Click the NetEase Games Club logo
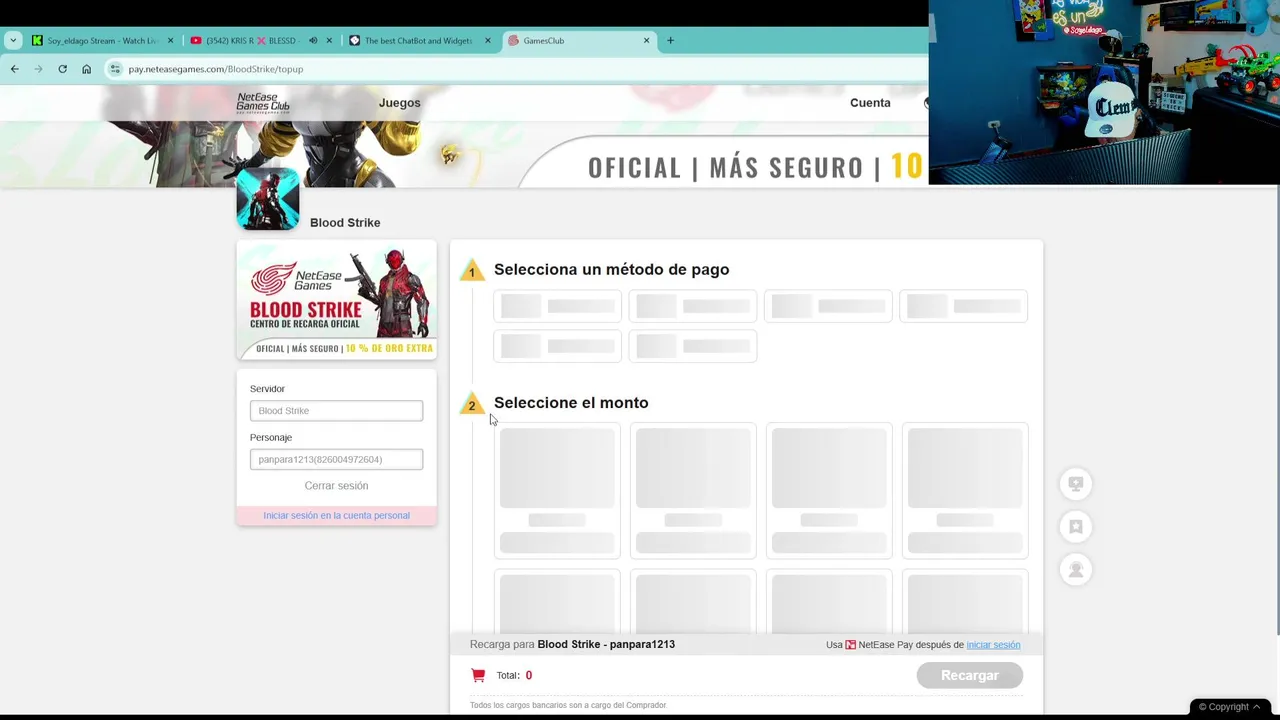1280x720 pixels. (263, 103)
